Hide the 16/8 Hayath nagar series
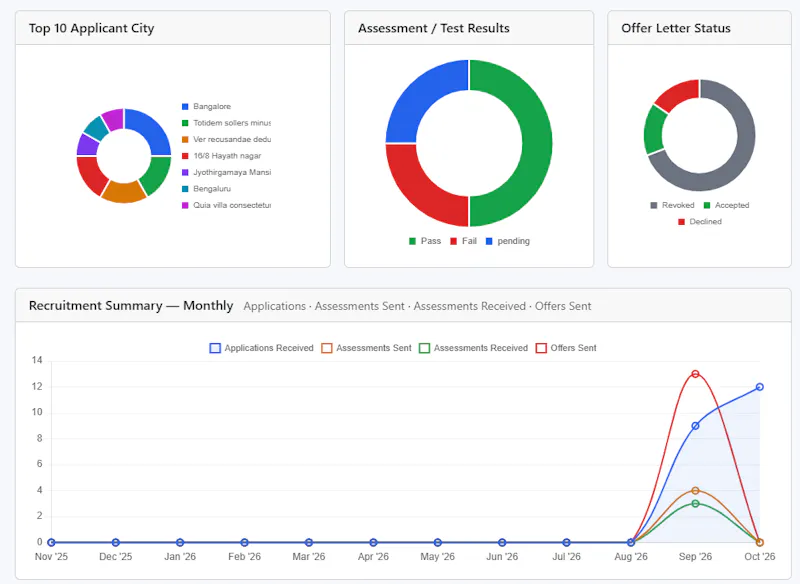Image resolution: width=800 pixels, height=584 pixels. pyautogui.click(x=221, y=156)
